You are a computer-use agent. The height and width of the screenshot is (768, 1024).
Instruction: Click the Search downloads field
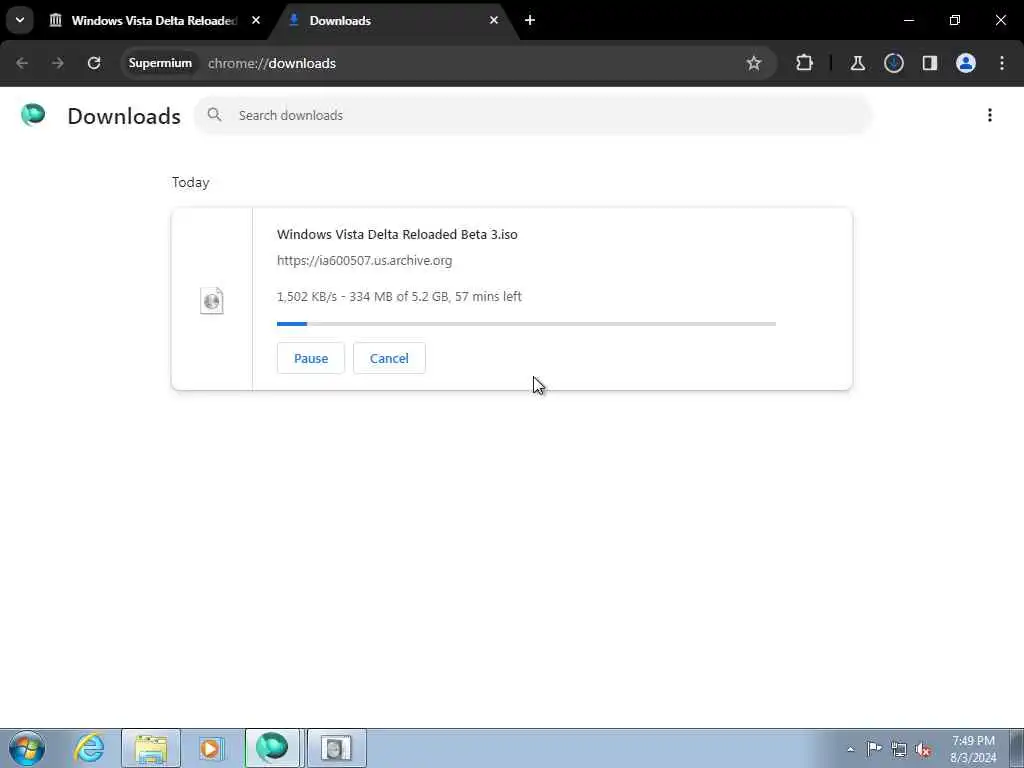point(532,115)
